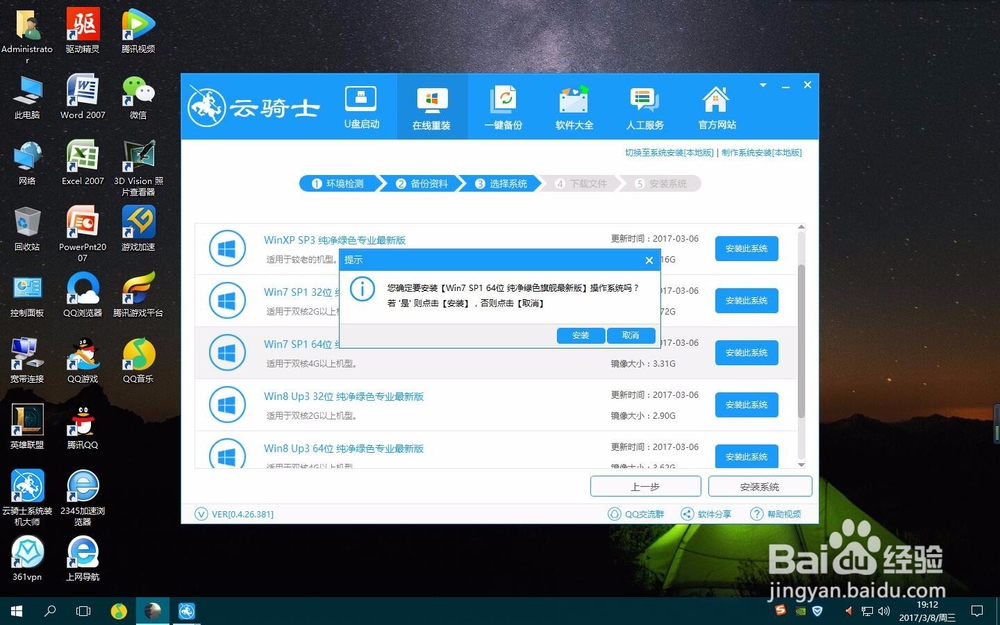Open 腾讯视频 desktop icon

(138, 31)
